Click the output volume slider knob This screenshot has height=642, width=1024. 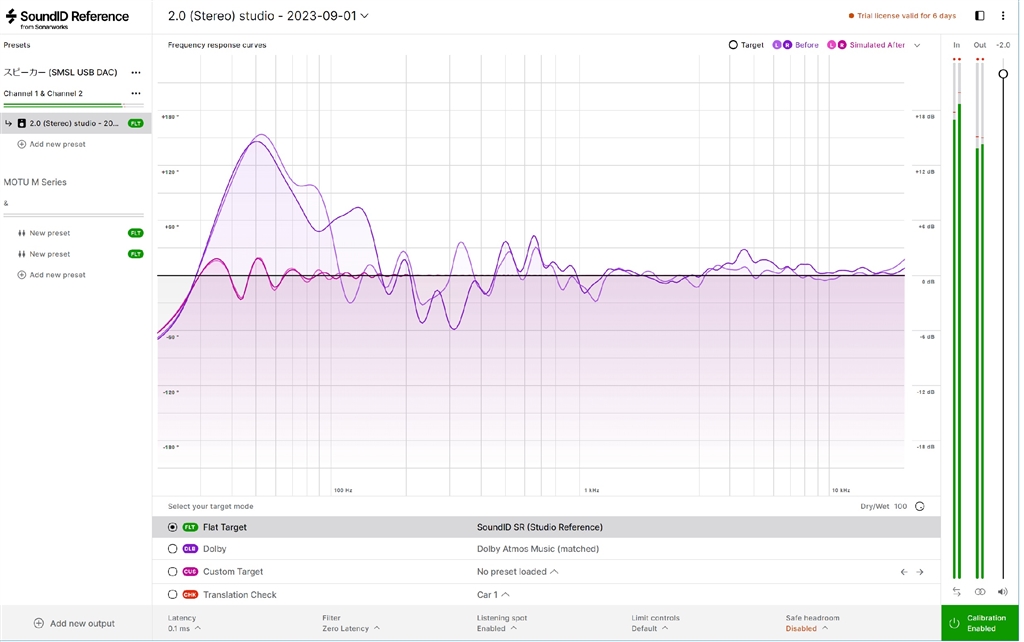tap(1003, 74)
